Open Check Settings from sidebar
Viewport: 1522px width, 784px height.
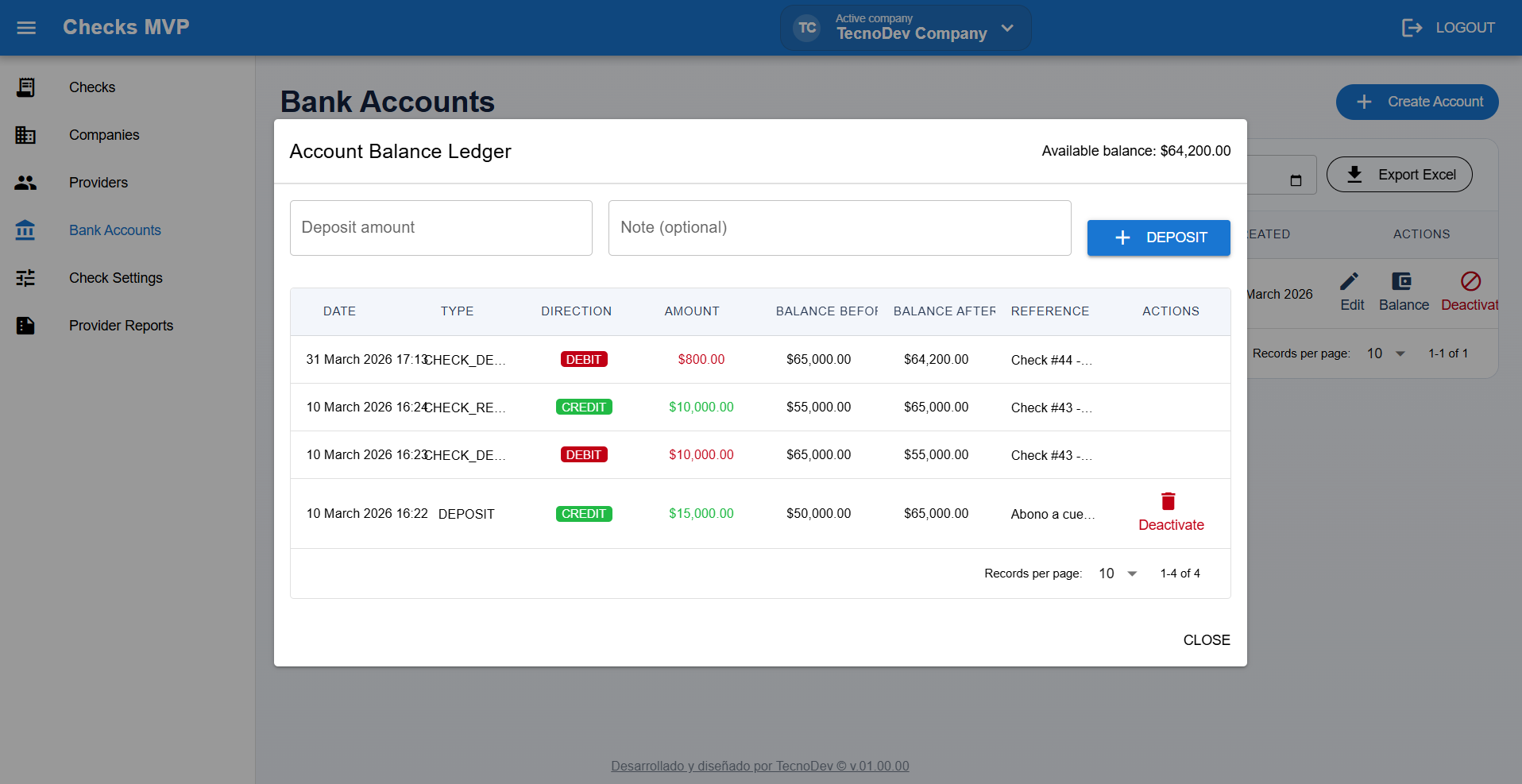(x=115, y=278)
